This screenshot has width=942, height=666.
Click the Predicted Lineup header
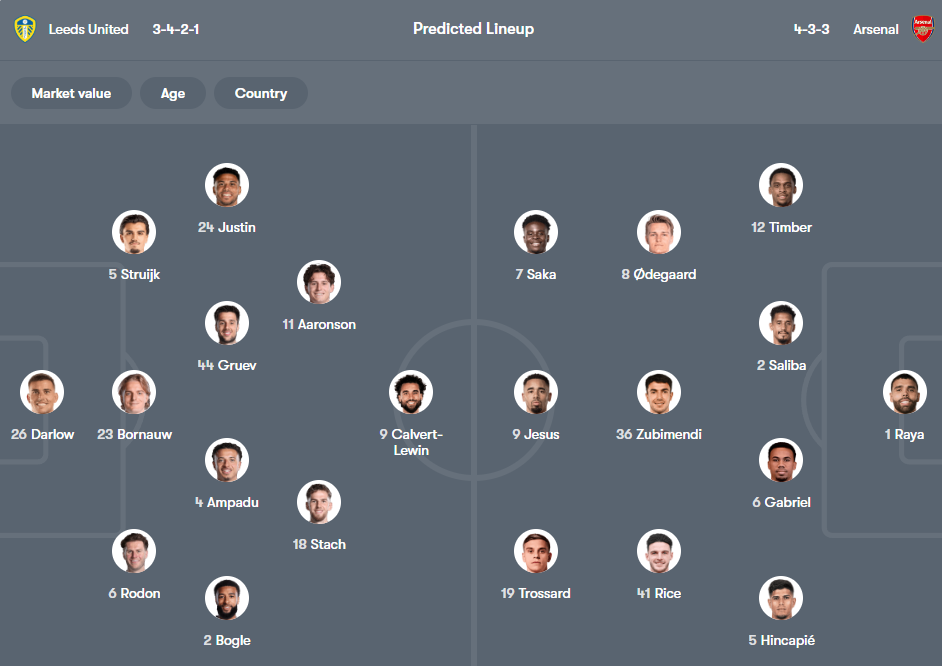click(473, 29)
